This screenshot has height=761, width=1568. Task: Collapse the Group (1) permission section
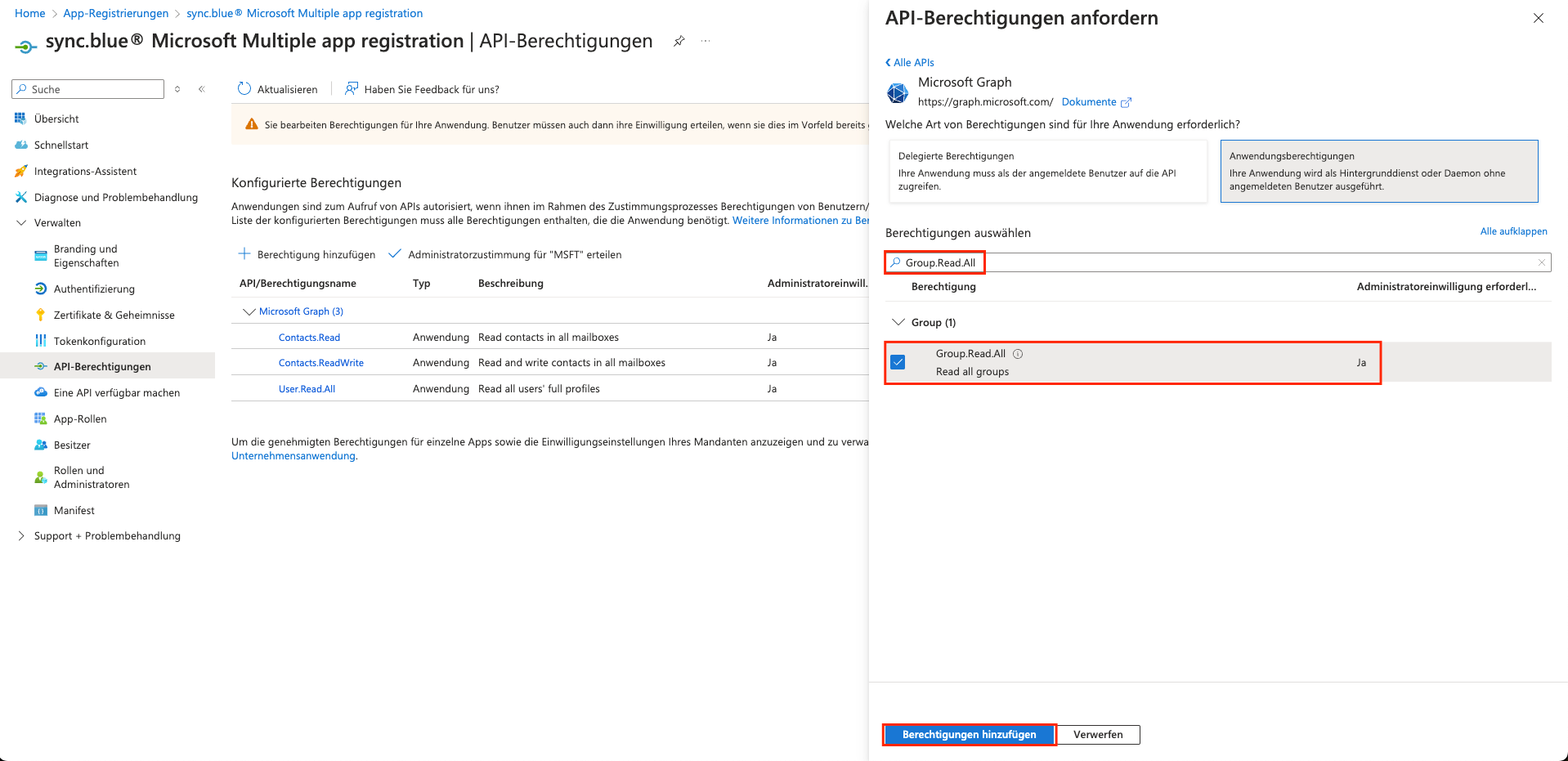pyautogui.click(x=898, y=322)
